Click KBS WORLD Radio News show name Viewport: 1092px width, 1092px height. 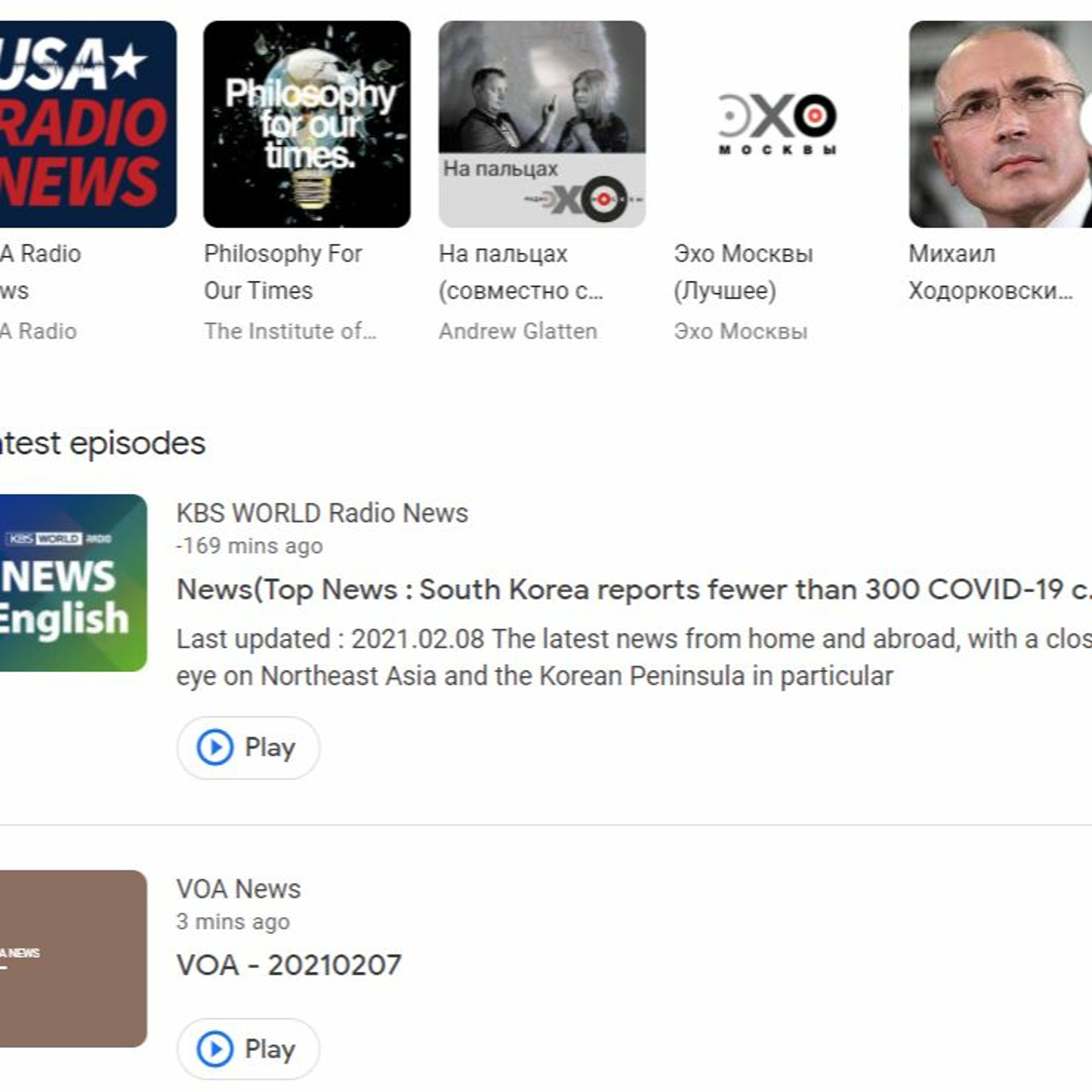[322, 513]
